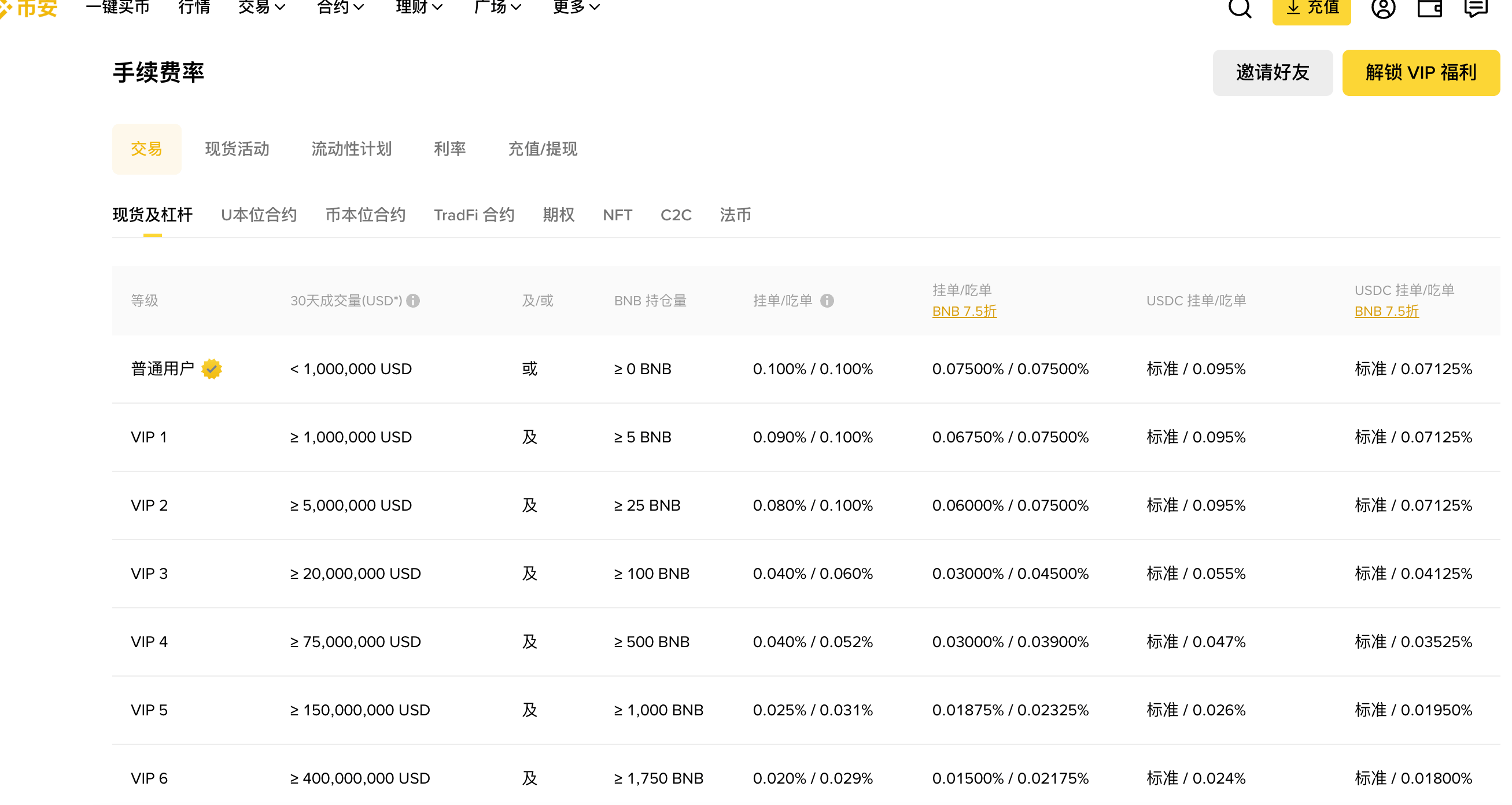Click the 邀请好友 button
The height and width of the screenshot is (805, 1512).
(1273, 72)
